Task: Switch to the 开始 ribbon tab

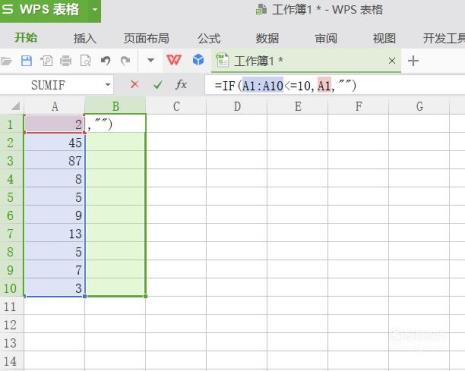Action: (26, 38)
